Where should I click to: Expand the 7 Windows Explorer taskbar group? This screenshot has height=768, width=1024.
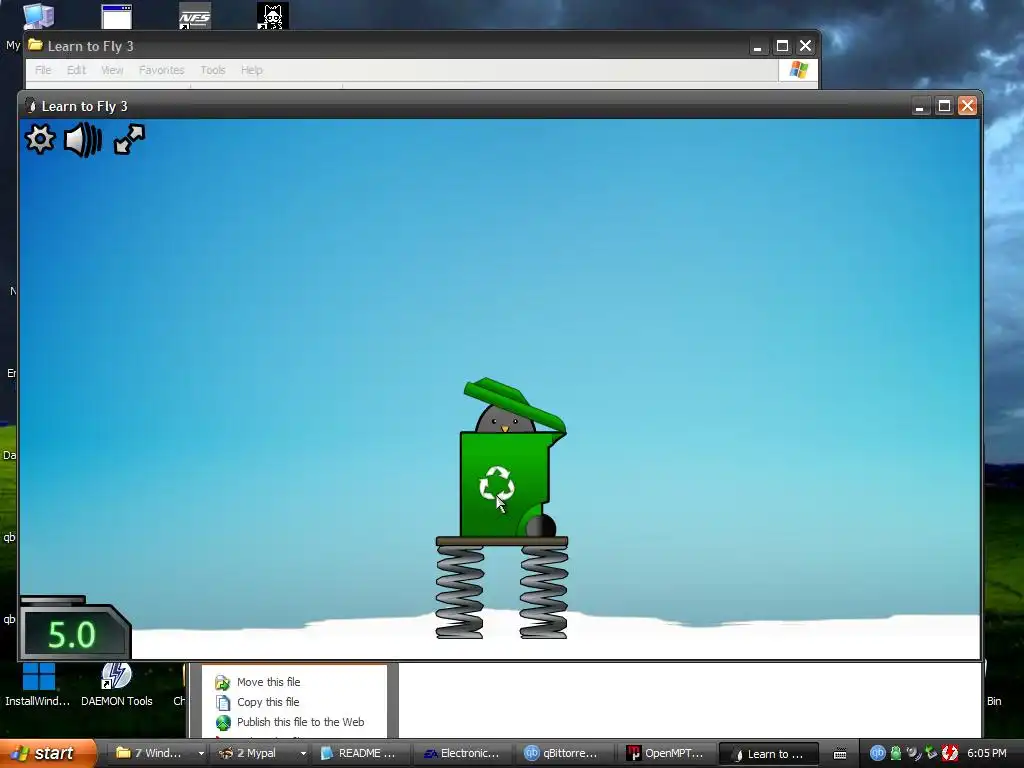point(200,753)
